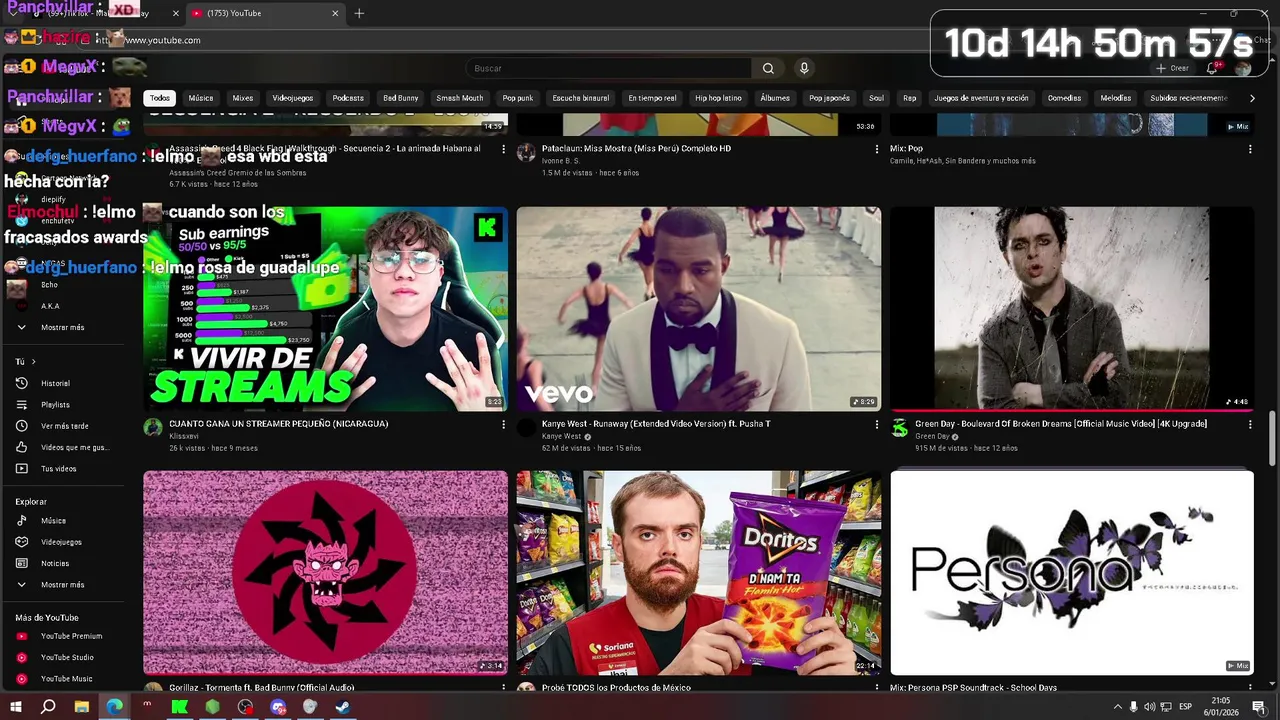Select the Comedias filter chip
Viewport: 1280px width, 720px height.
pos(1064,98)
